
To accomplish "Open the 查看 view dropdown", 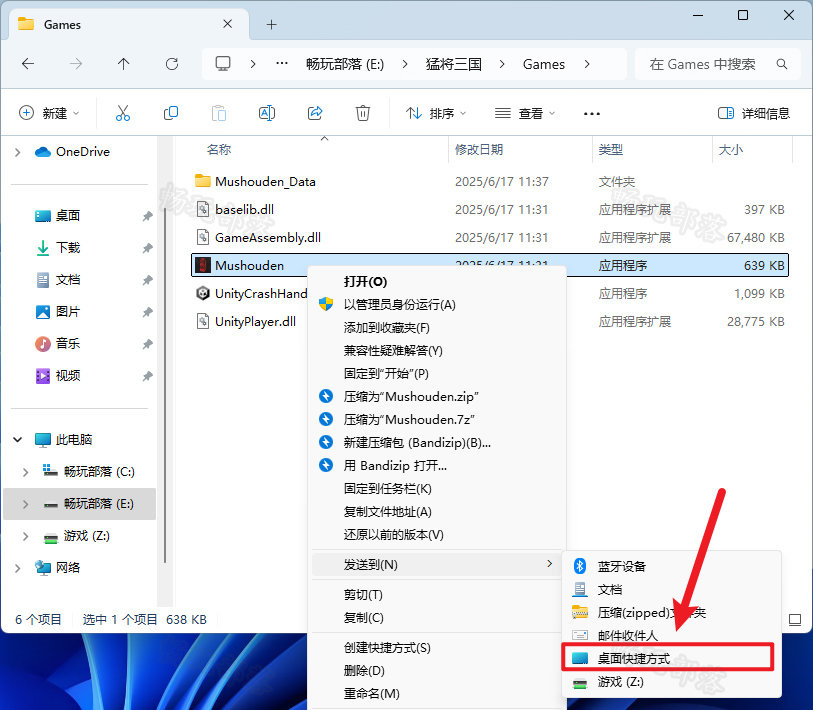I will click(x=525, y=113).
